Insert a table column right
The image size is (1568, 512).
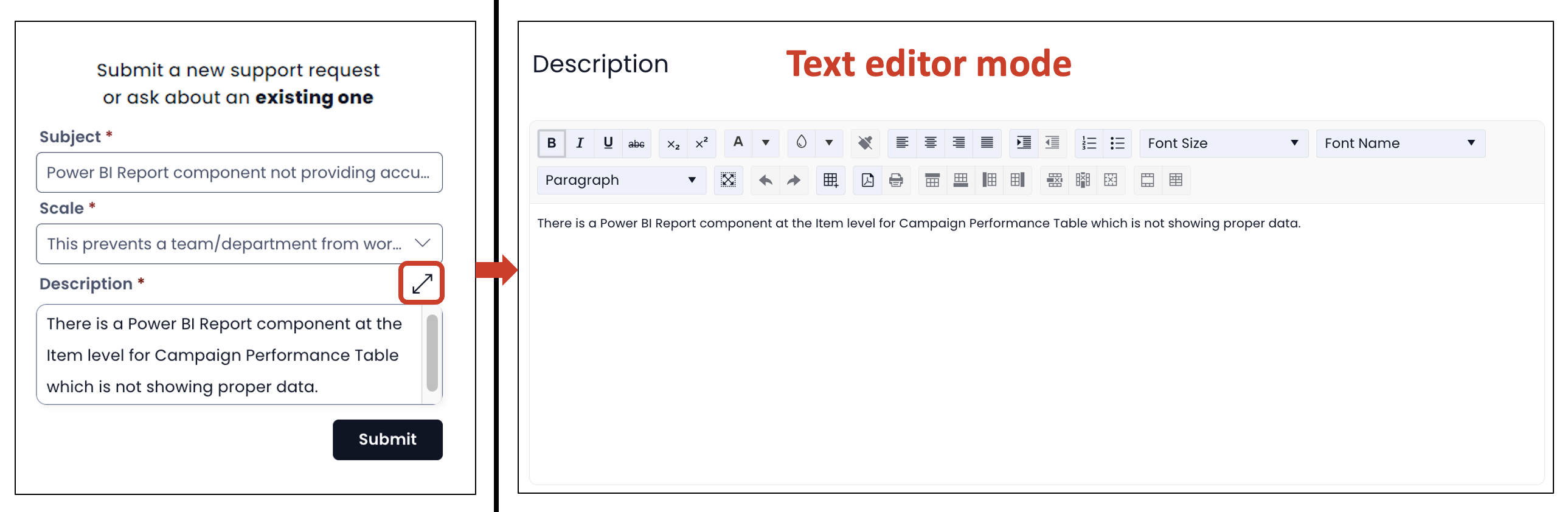(1018, 180)
